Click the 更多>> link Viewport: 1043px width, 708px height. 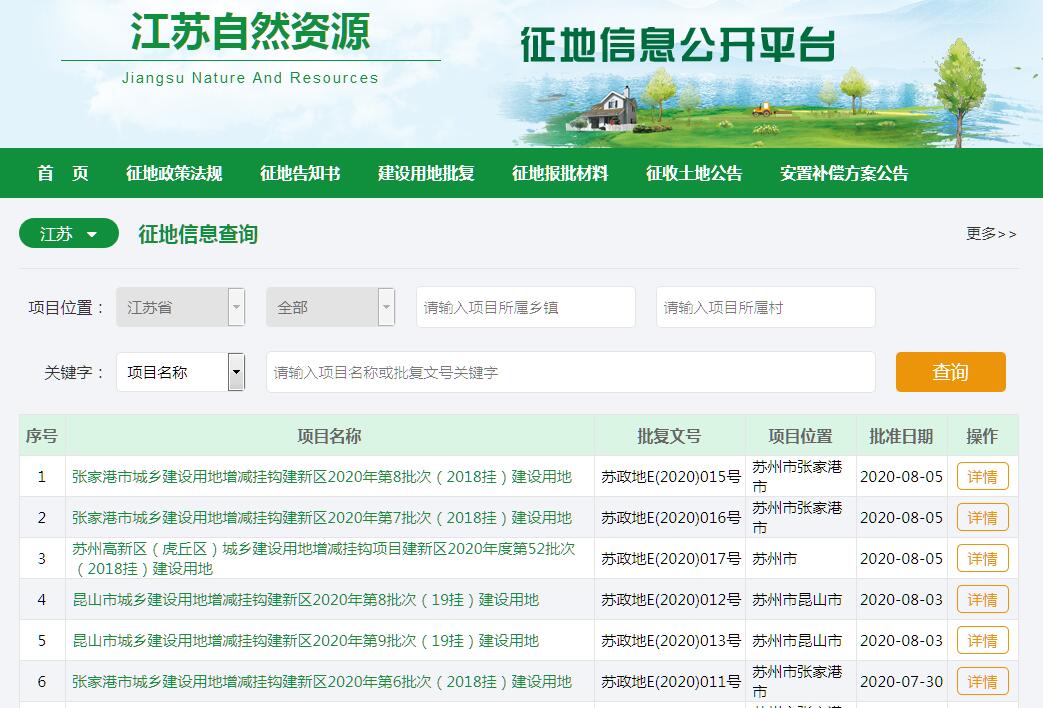[x=990, y=234]
